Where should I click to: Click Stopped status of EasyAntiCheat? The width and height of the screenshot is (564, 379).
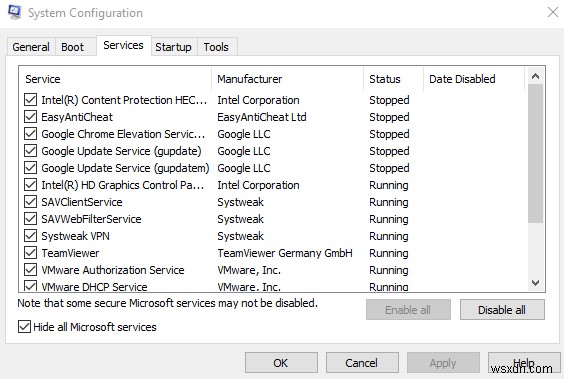click(x=389, y=117)
